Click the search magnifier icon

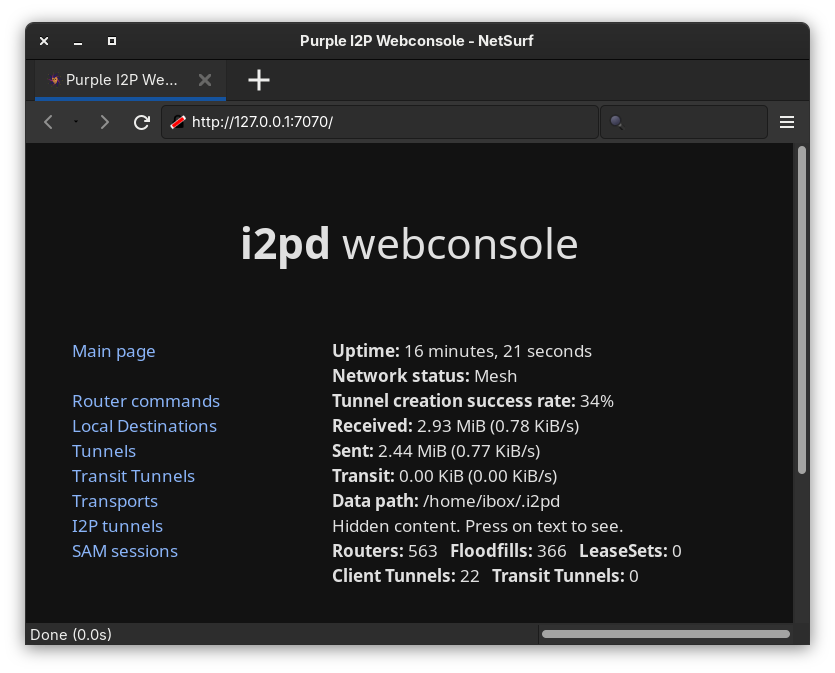click(x=617, y=122)
